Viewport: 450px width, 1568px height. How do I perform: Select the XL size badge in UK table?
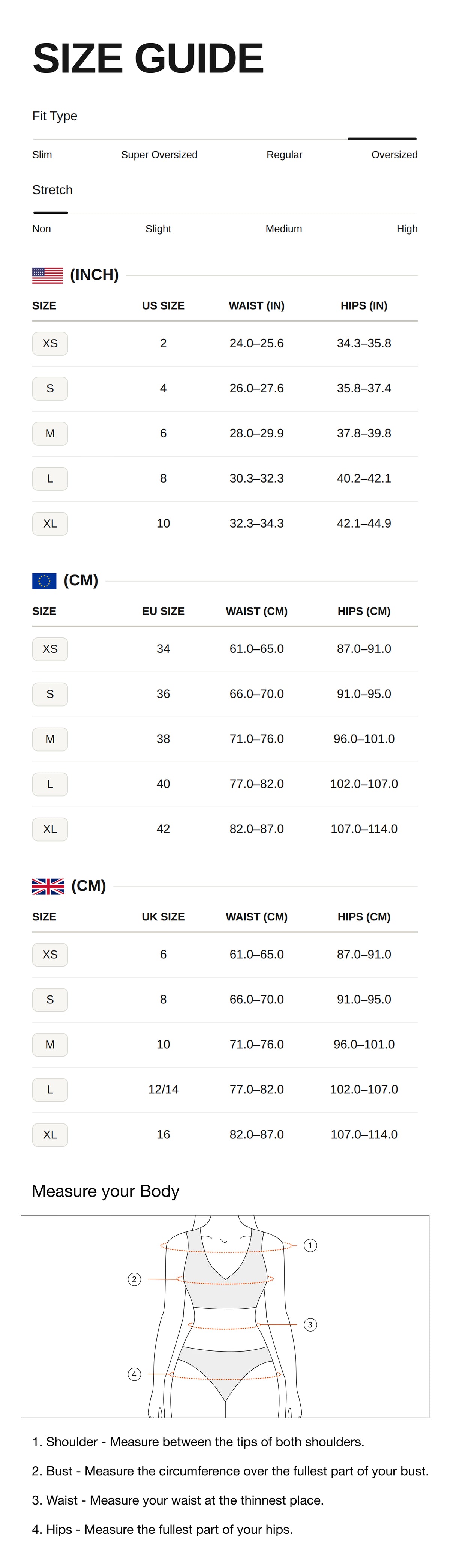pyautogui.click(x=50, y=1135)
